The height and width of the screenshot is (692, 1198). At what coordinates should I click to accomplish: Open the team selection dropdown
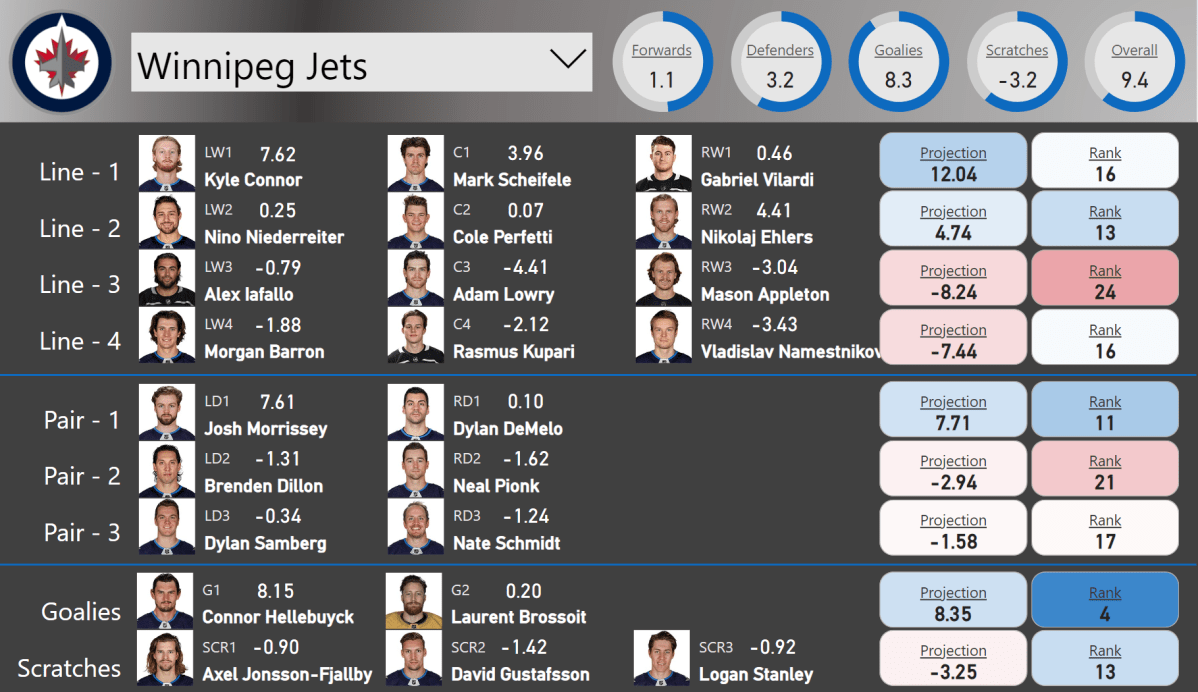click(x=567, y=61)
